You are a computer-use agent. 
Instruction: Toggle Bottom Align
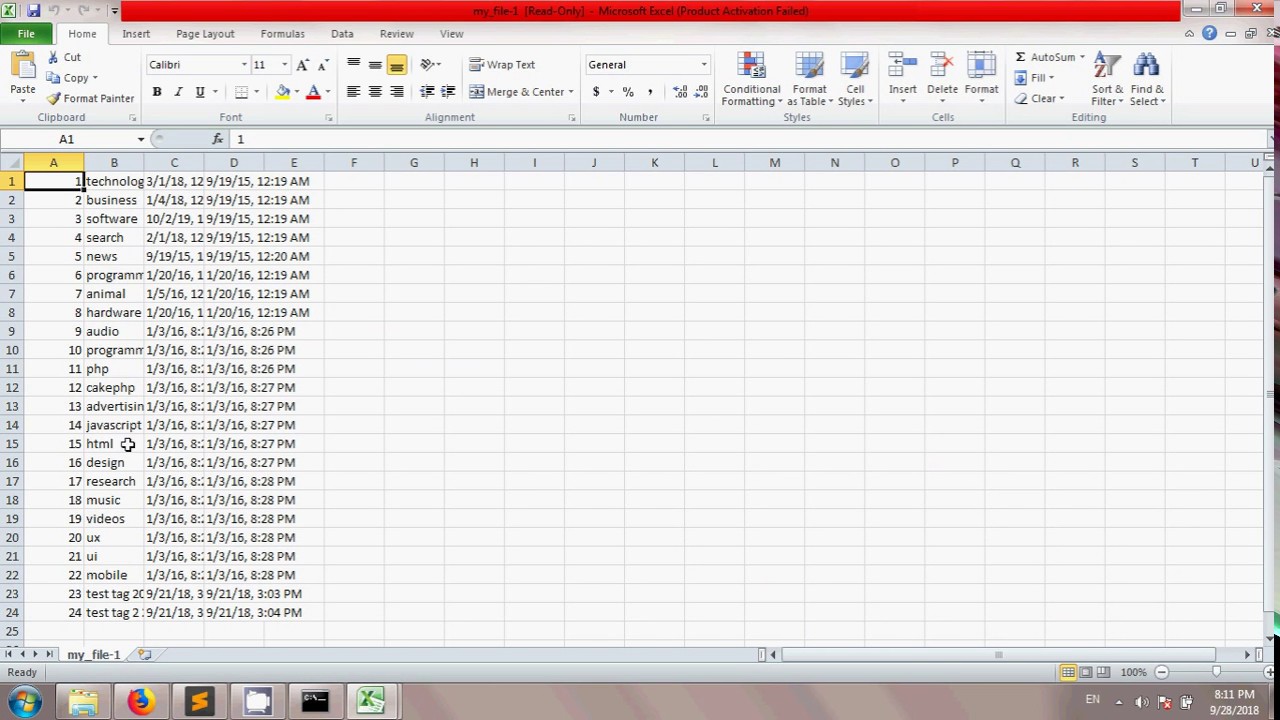tap(397, 65)
